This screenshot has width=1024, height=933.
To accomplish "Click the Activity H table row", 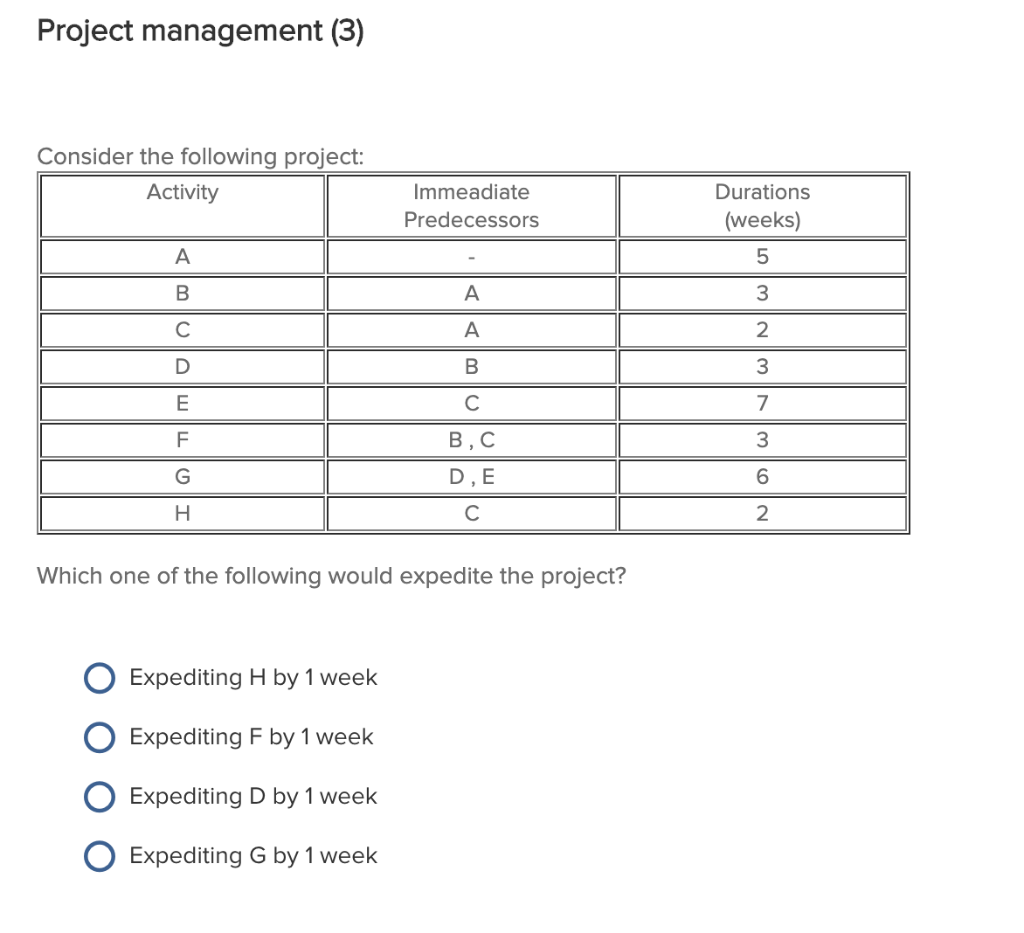I will click(x=182, y=513).
